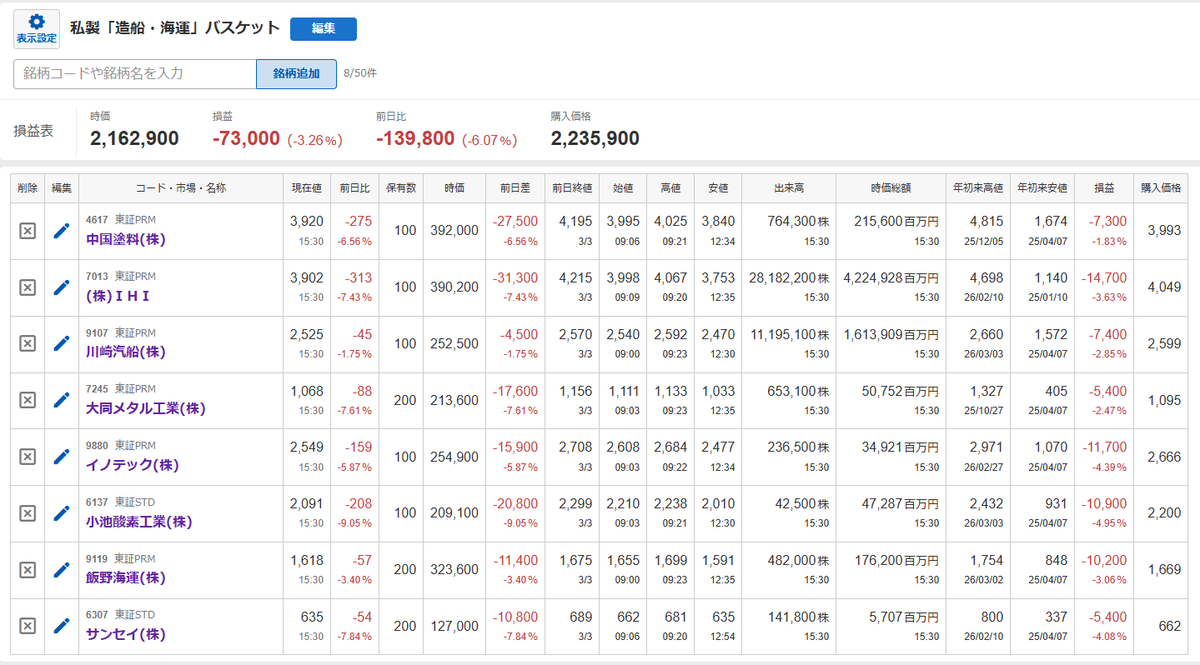This screenshot has height=665, width=1200.
Task: Edit 大同メタル工業 with pencil icon
Action: point(62,400)
